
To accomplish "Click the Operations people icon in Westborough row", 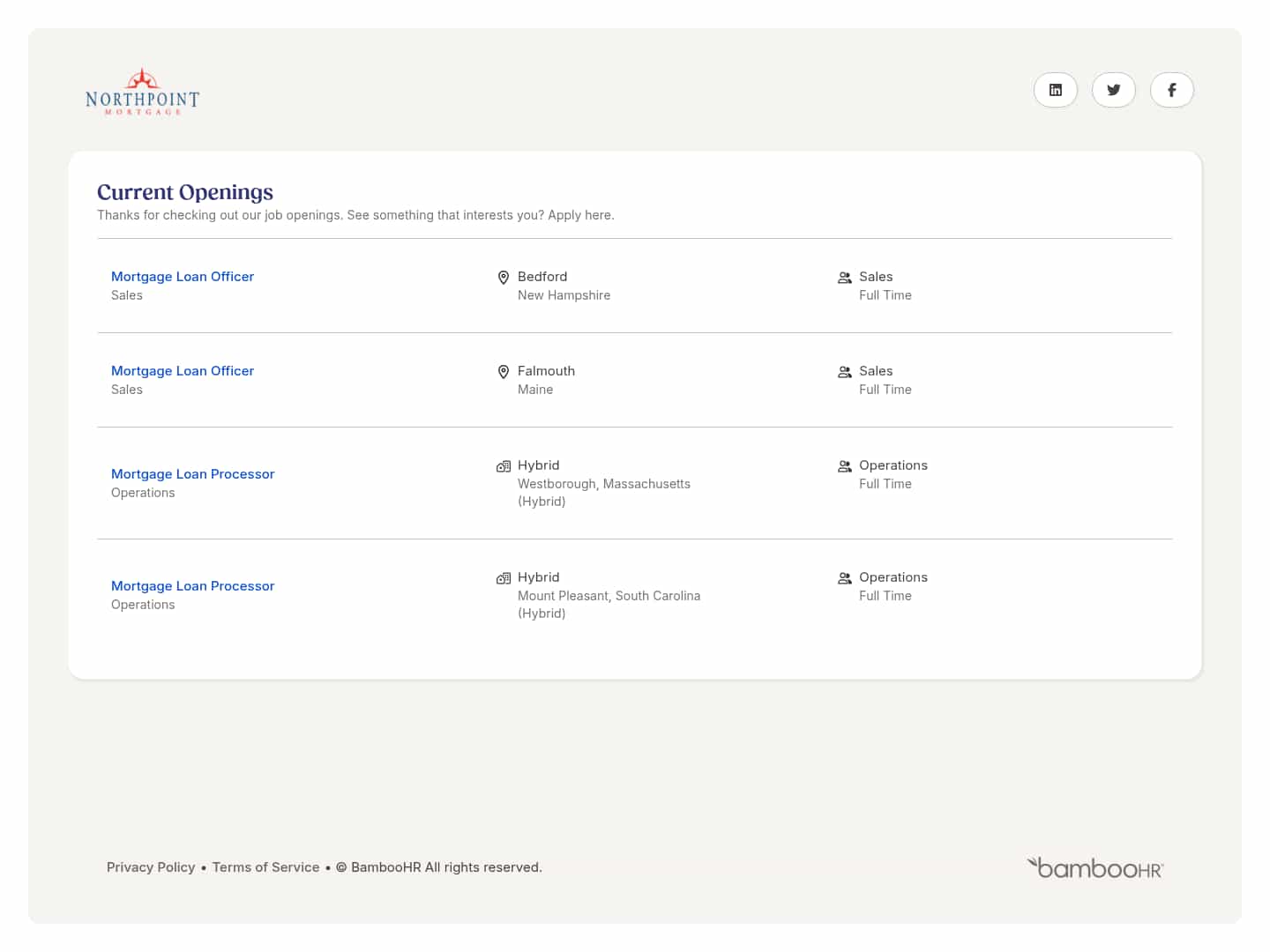I will pyautogui.click(x=844, y=466).
